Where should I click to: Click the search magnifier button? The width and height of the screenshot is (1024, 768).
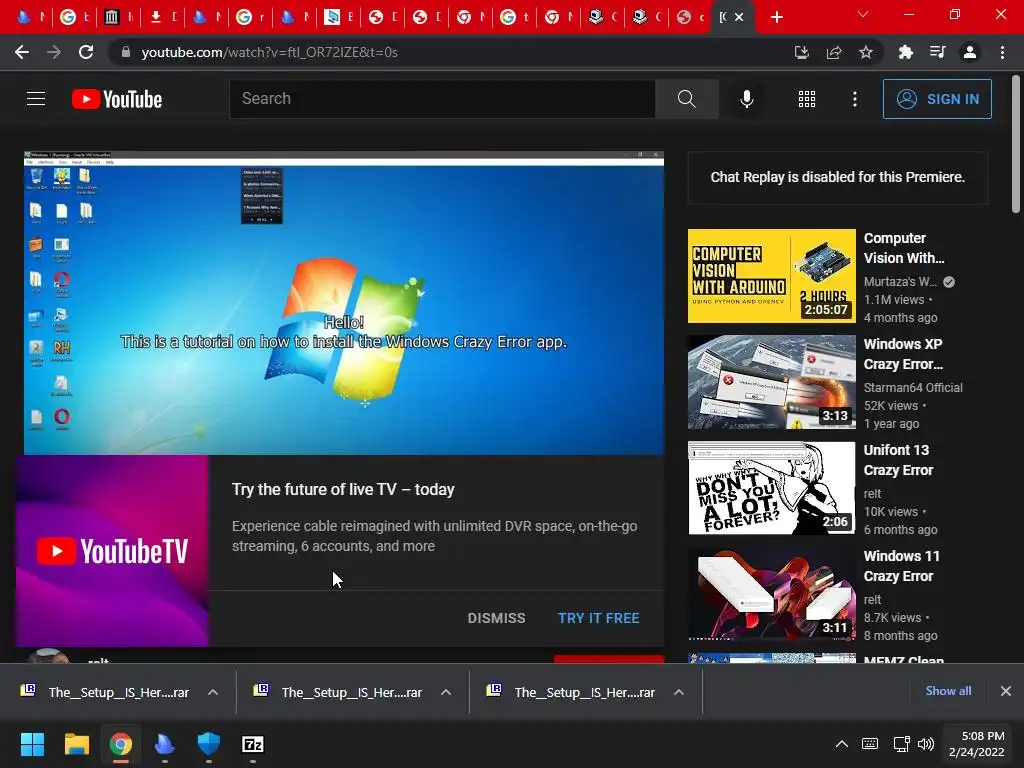coord(686,99)
